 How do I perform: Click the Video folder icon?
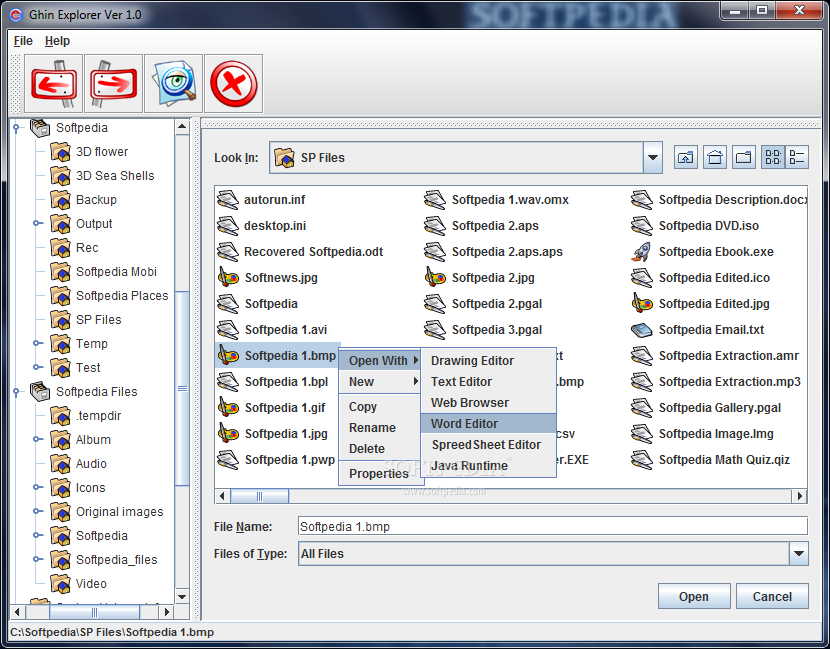[x=60, y=584]
